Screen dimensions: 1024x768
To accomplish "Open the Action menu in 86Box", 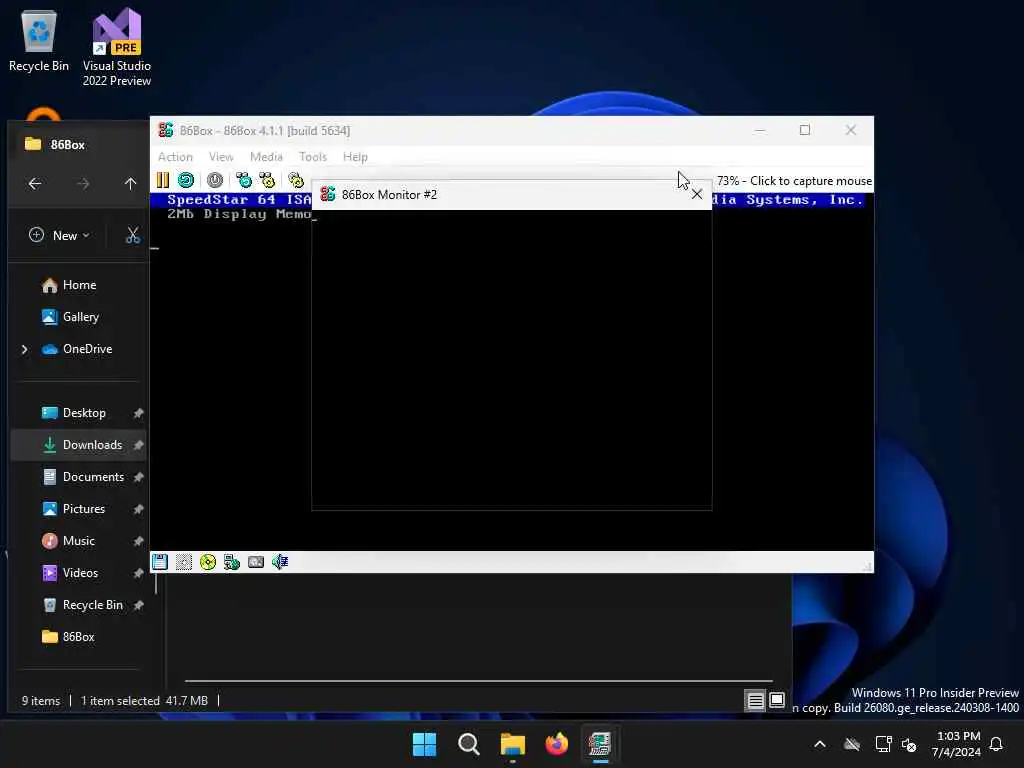I will click(175, 157).
